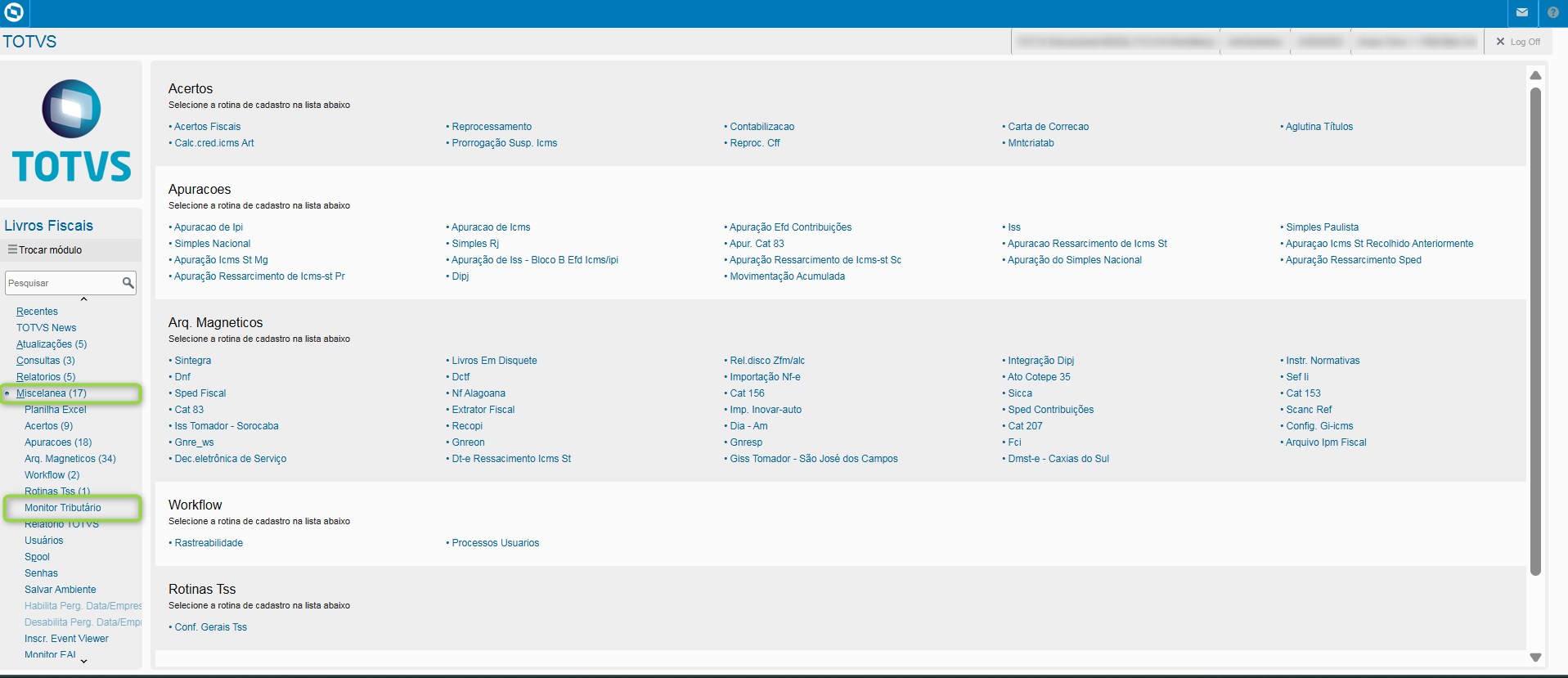The image size is (1568, 678).
Task: Open Apuracao de Ipi routine
Action: click(209, 227)
